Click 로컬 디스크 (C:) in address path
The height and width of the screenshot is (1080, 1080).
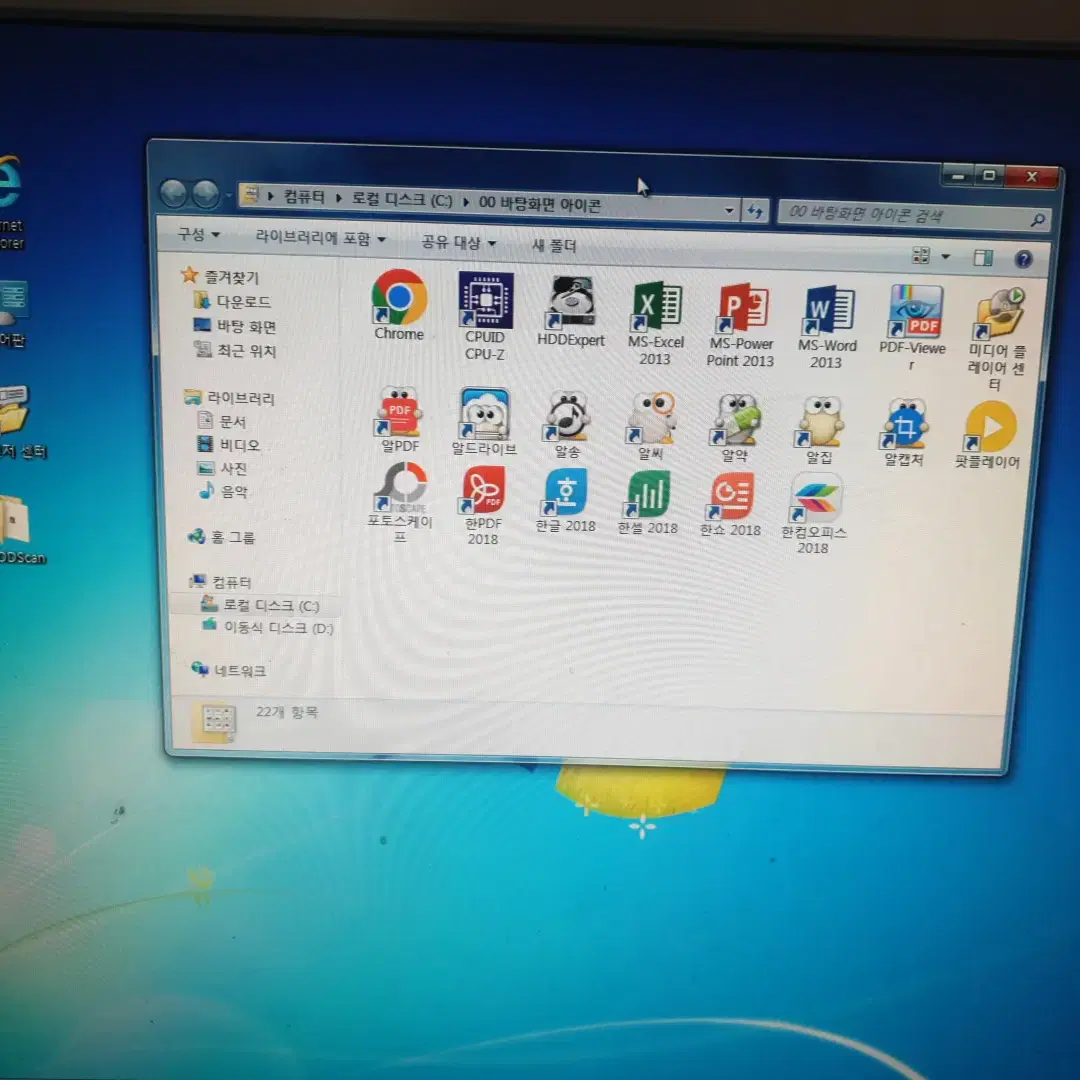point(402,200)
